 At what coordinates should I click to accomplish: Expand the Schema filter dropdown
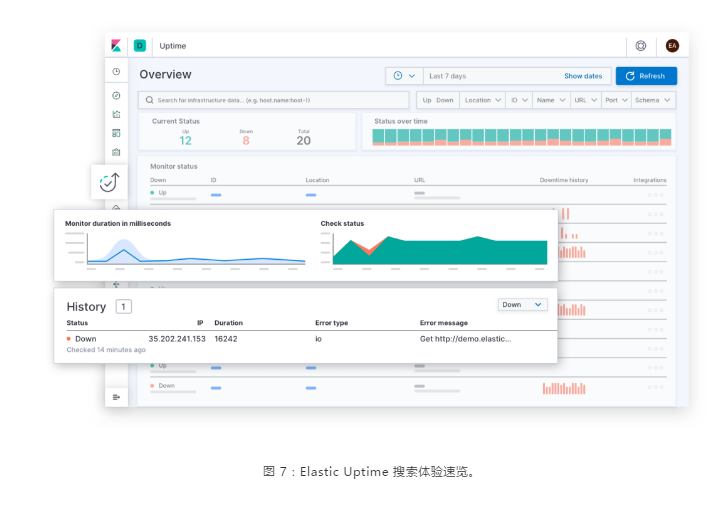click(x=653, y=100)
